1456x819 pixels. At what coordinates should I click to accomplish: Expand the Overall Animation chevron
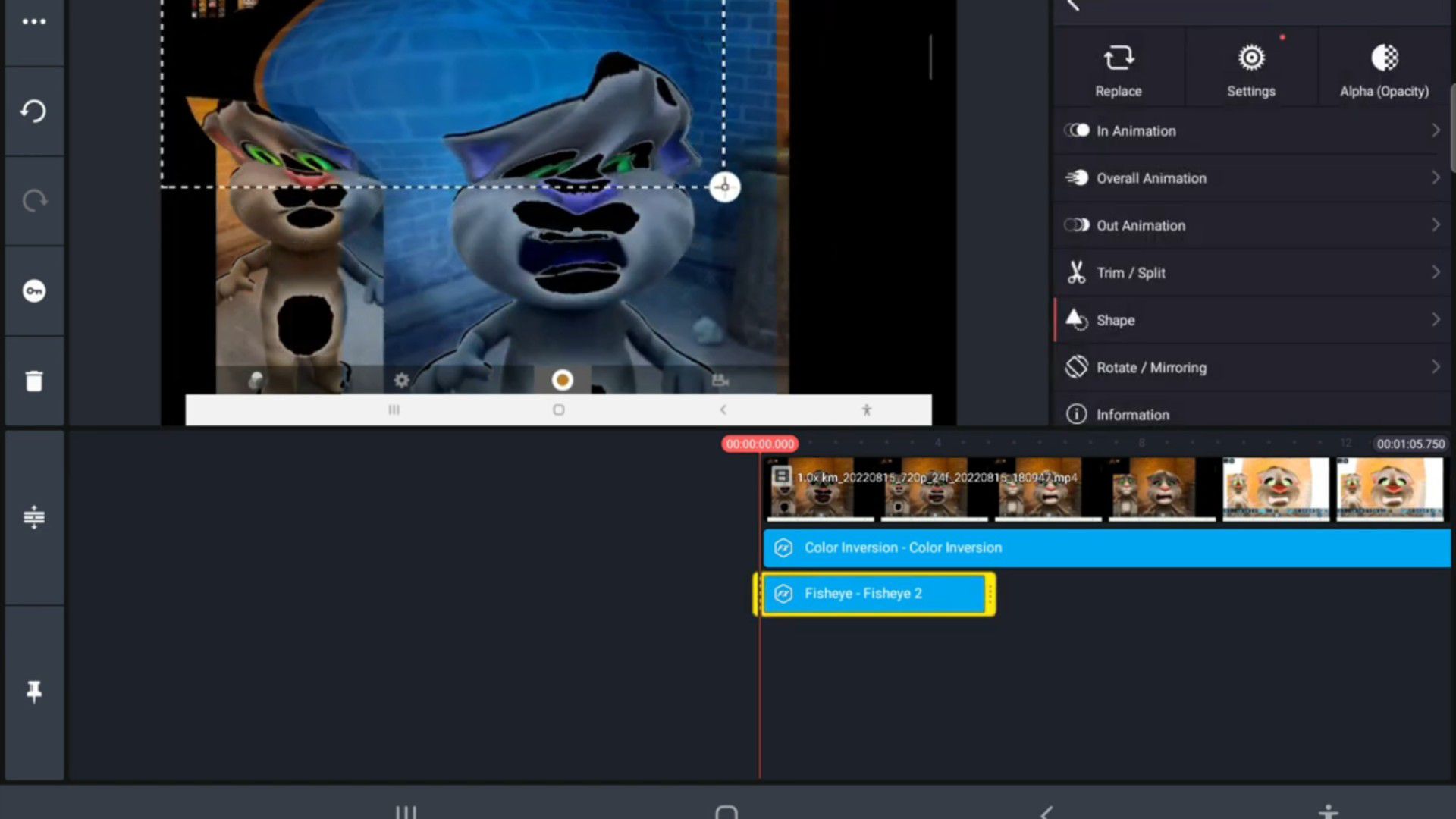point(1436,177)
